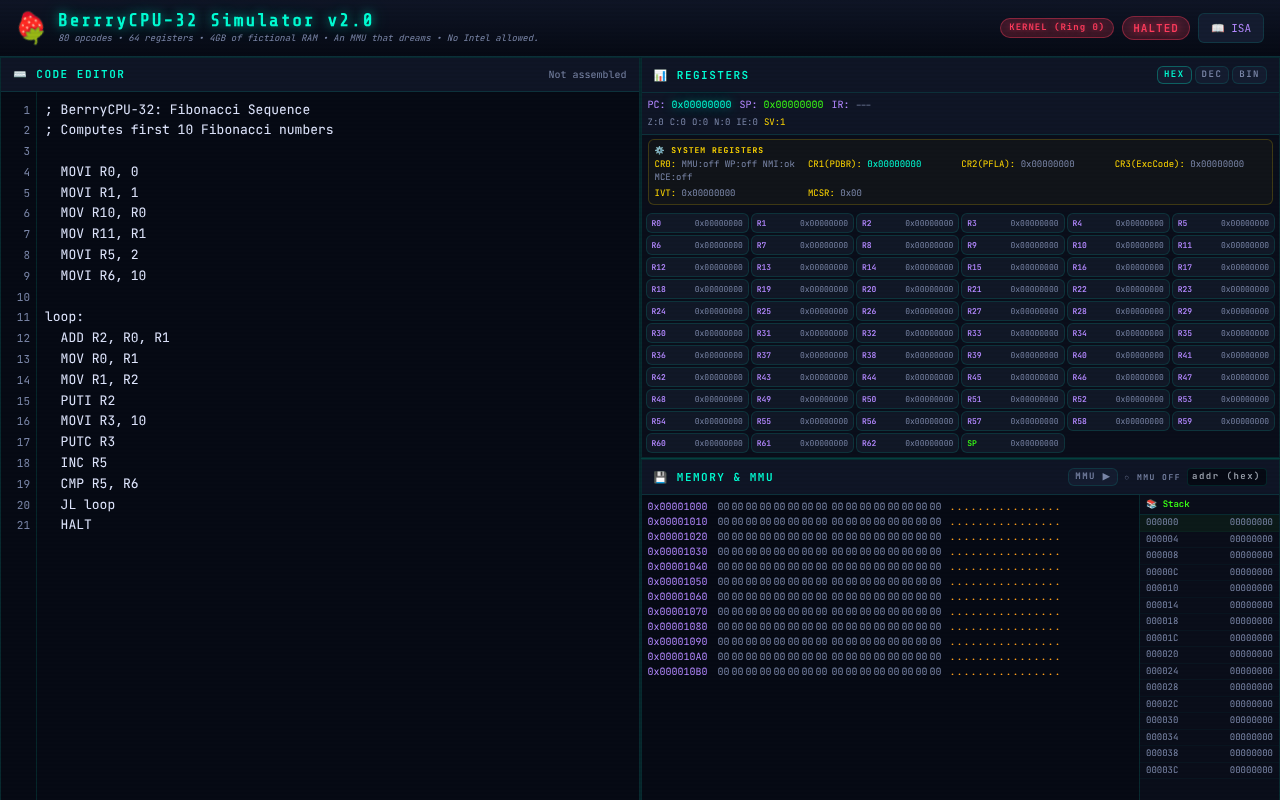1280x800 pixels.
Task: Click the CR3(ExcCode) register entry
Action: 1180,164
